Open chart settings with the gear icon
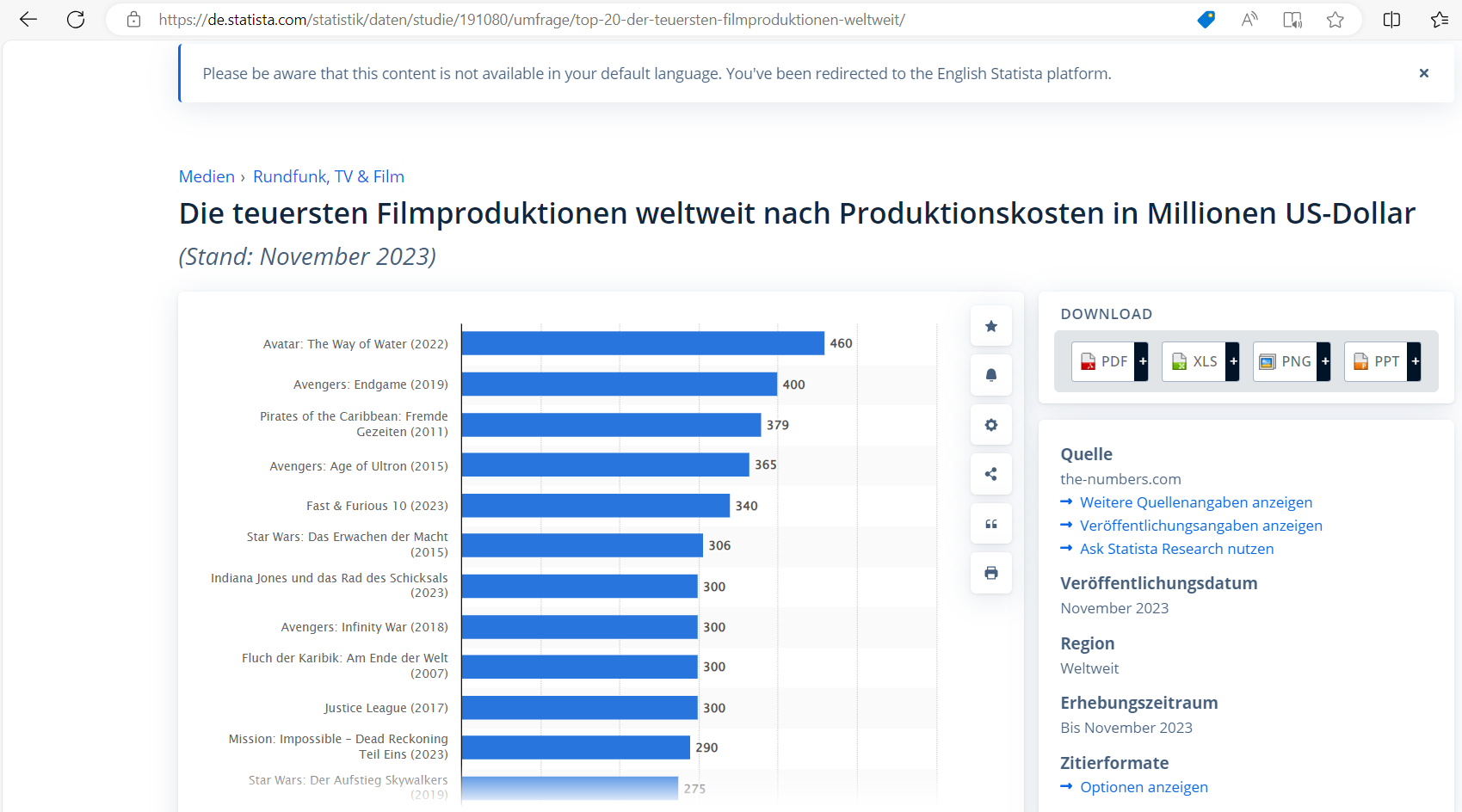1462x812 pixels. 990,425
